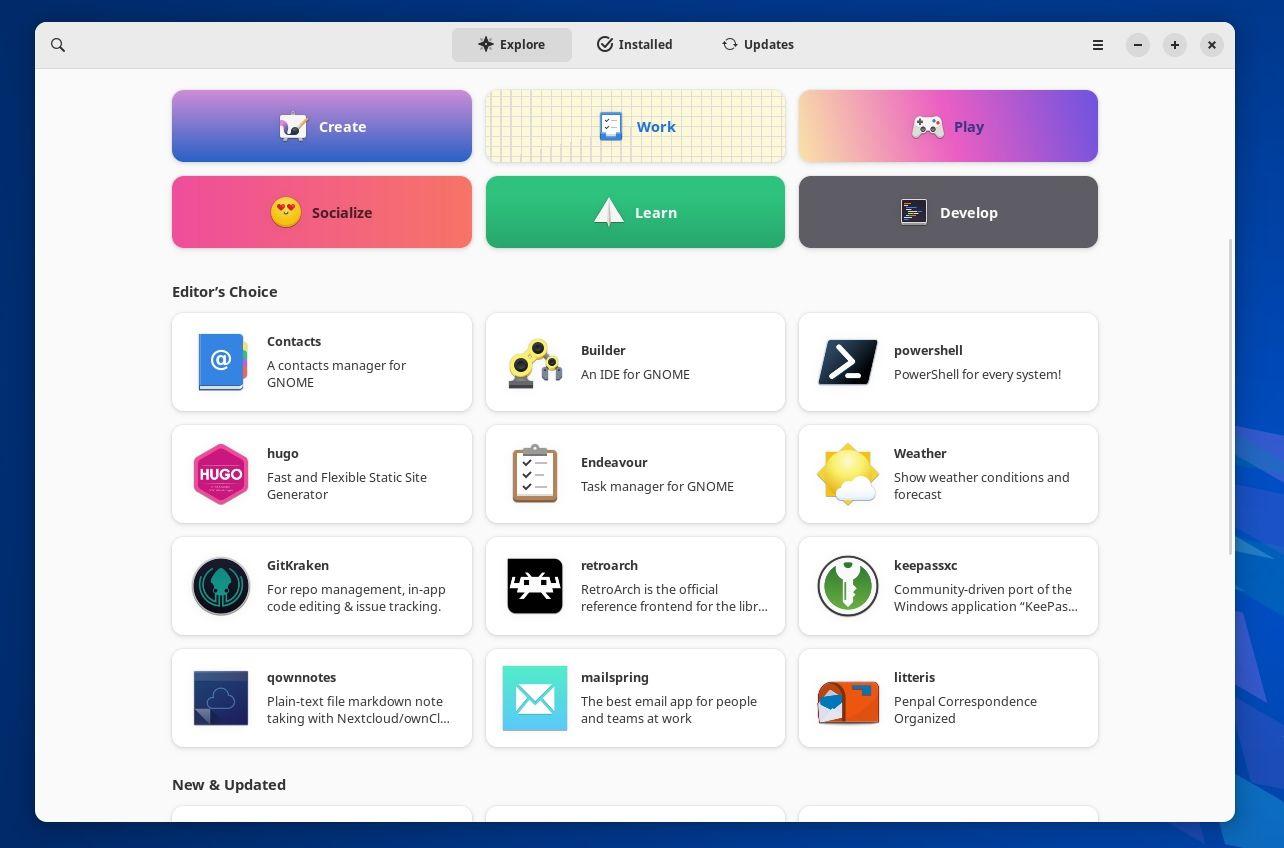Open the Develop category banner

pos(947,212)
